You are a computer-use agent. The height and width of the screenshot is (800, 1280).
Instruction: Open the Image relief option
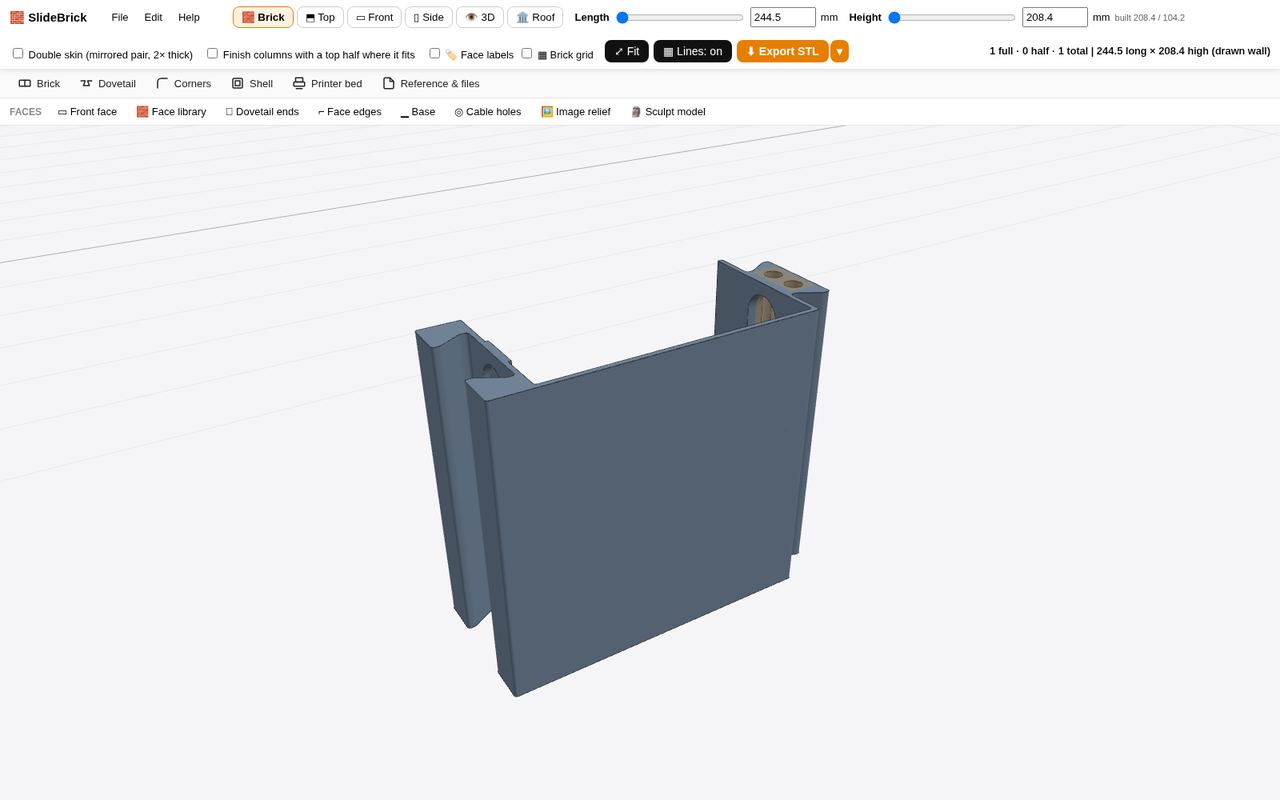point(576,112)
